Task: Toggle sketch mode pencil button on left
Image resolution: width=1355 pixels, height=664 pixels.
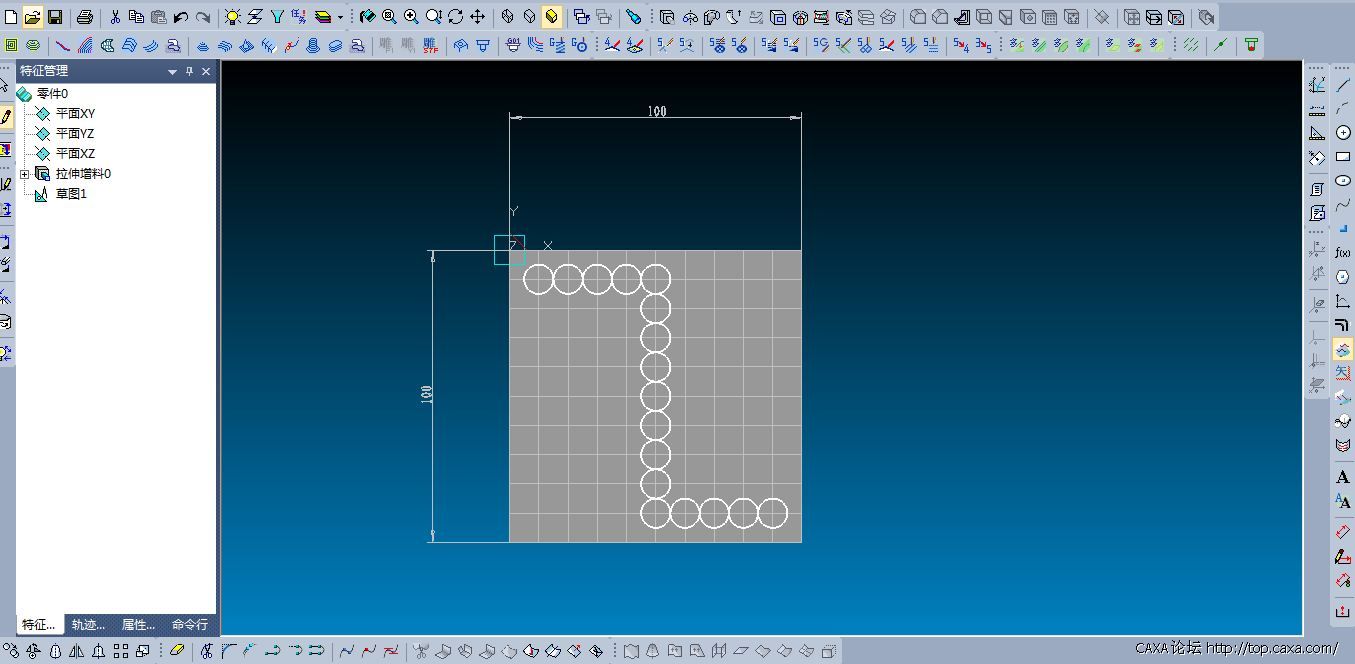Action: click(x=6, y=117)
